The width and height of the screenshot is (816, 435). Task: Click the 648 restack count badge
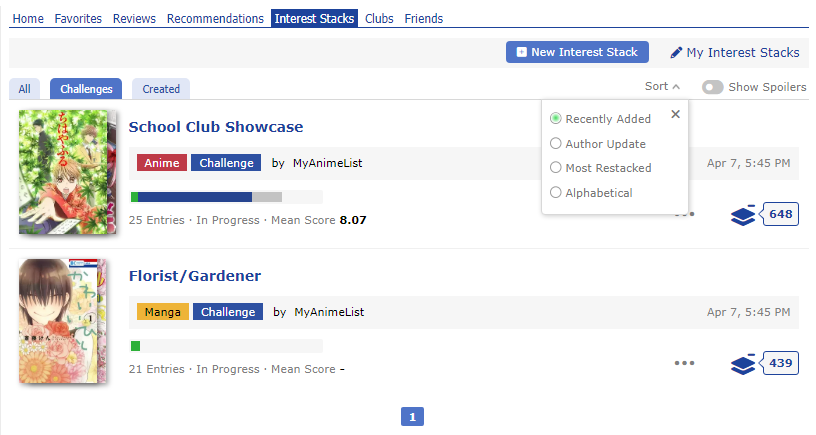780,214
